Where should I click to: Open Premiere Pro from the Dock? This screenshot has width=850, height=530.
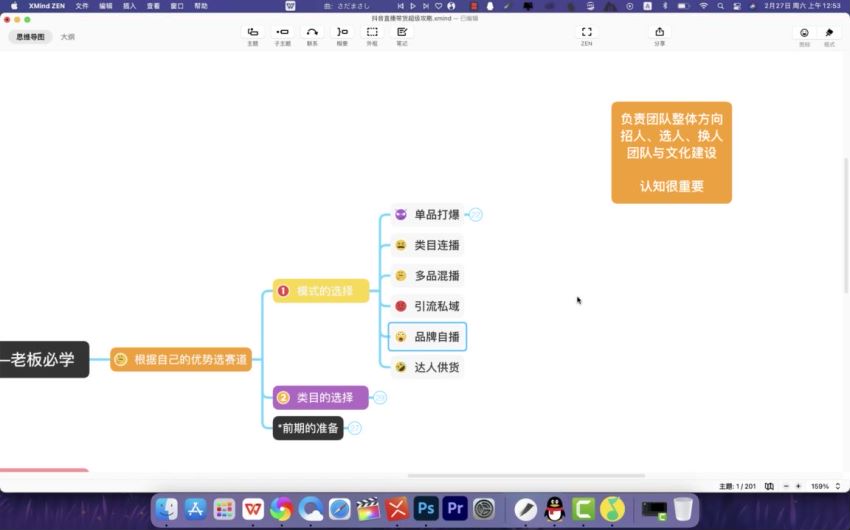pyautogui.click(x=454, y=509)
